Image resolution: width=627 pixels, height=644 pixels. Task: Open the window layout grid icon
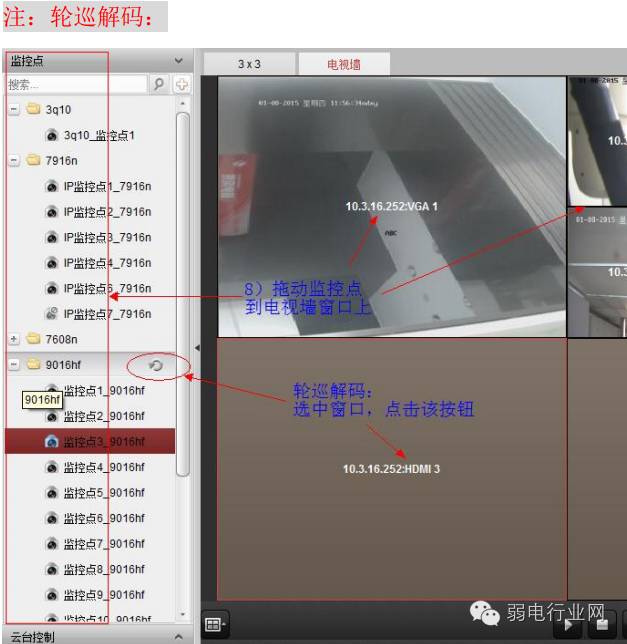tap(215, 625)
